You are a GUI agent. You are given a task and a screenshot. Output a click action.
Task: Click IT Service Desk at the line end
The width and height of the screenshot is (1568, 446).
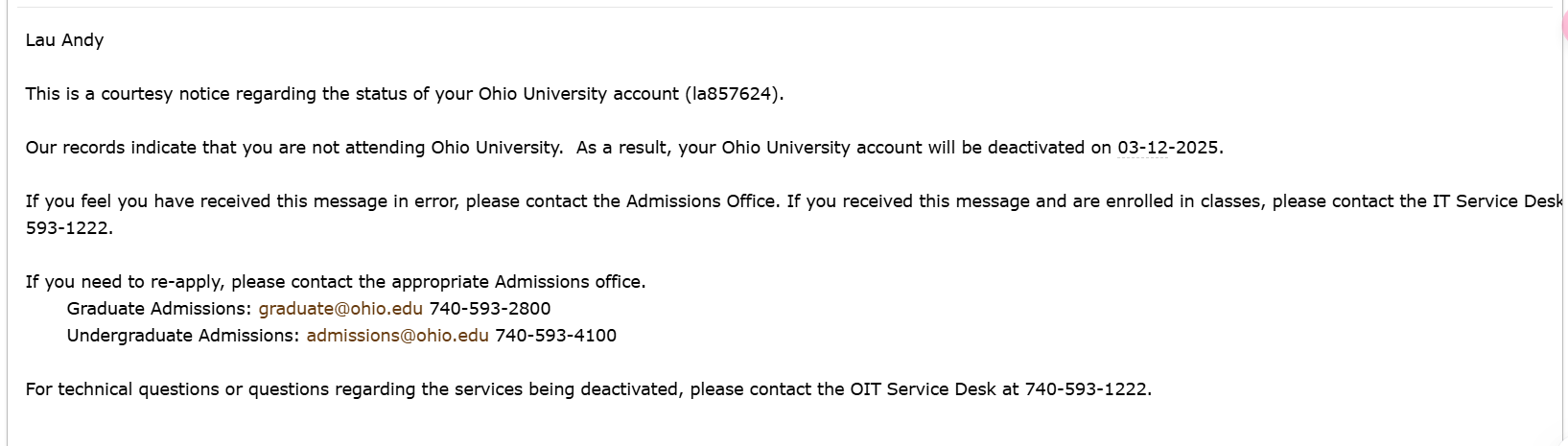1499,201
